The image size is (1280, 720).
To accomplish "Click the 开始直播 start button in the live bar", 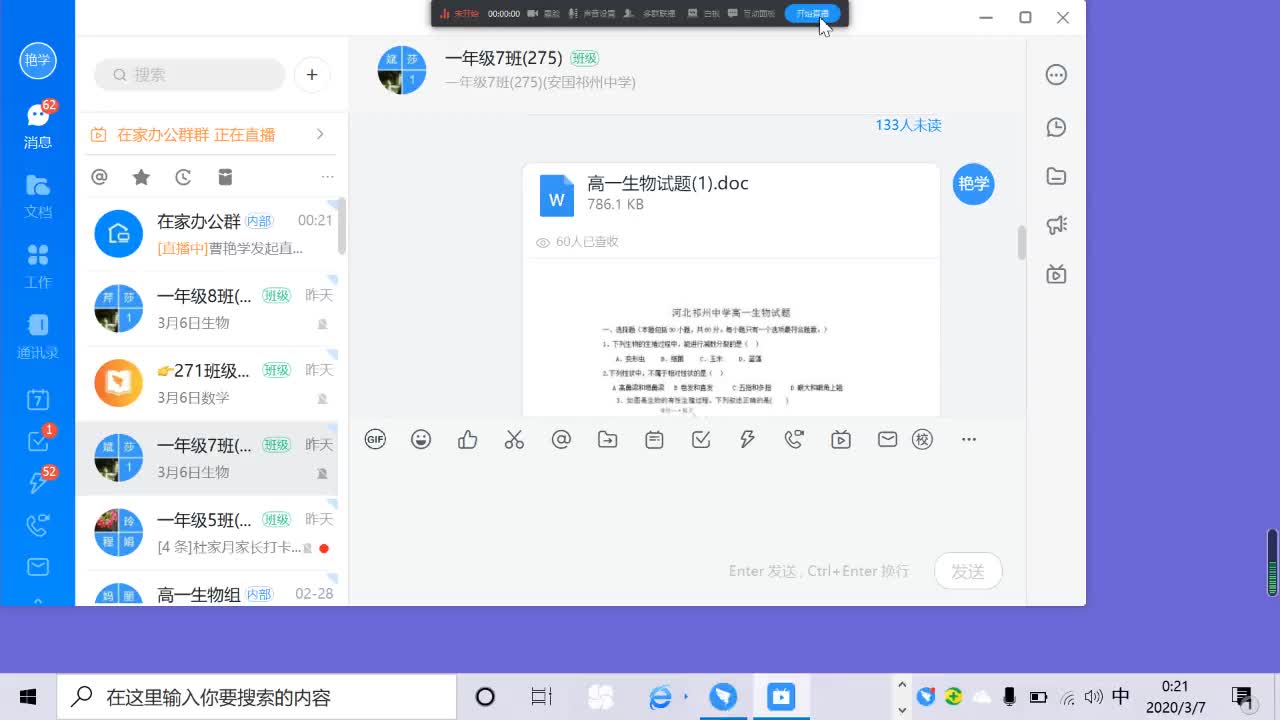I will tap(812, 14).
